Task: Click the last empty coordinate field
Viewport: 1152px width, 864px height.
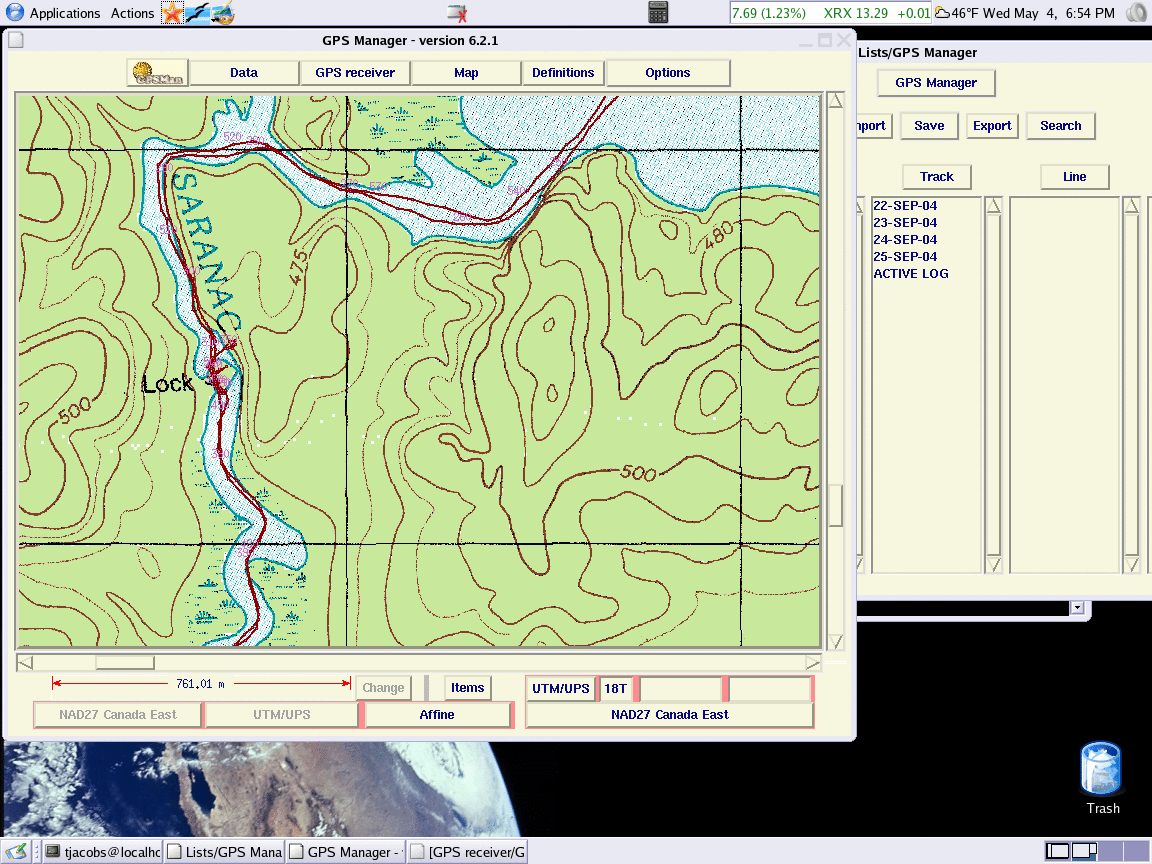Action: click(x=769, y=688)
